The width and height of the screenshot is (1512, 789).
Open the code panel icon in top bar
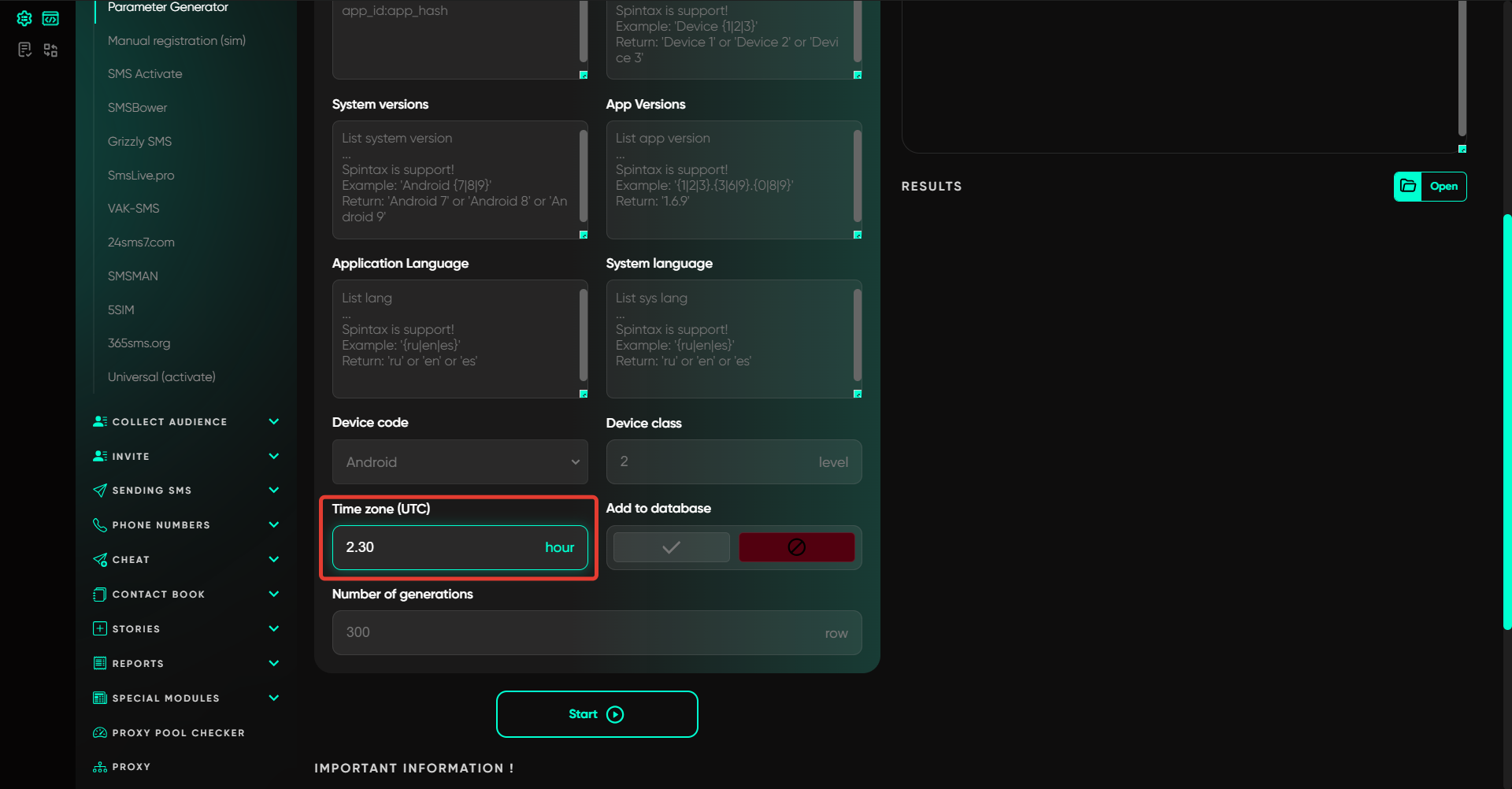[50, 18]
